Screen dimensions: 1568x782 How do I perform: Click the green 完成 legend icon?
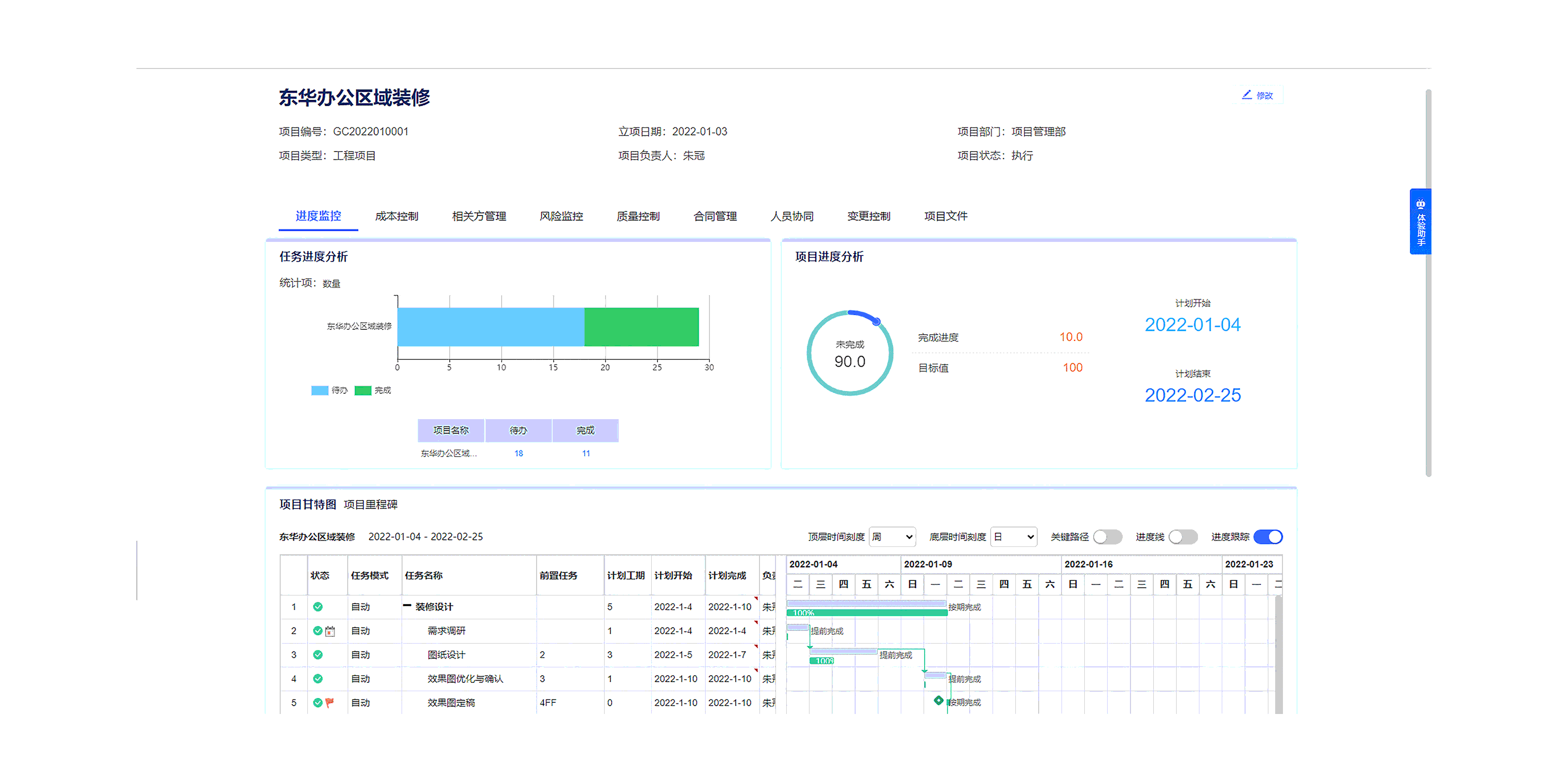pyautogui.click(x=363, y=391)
